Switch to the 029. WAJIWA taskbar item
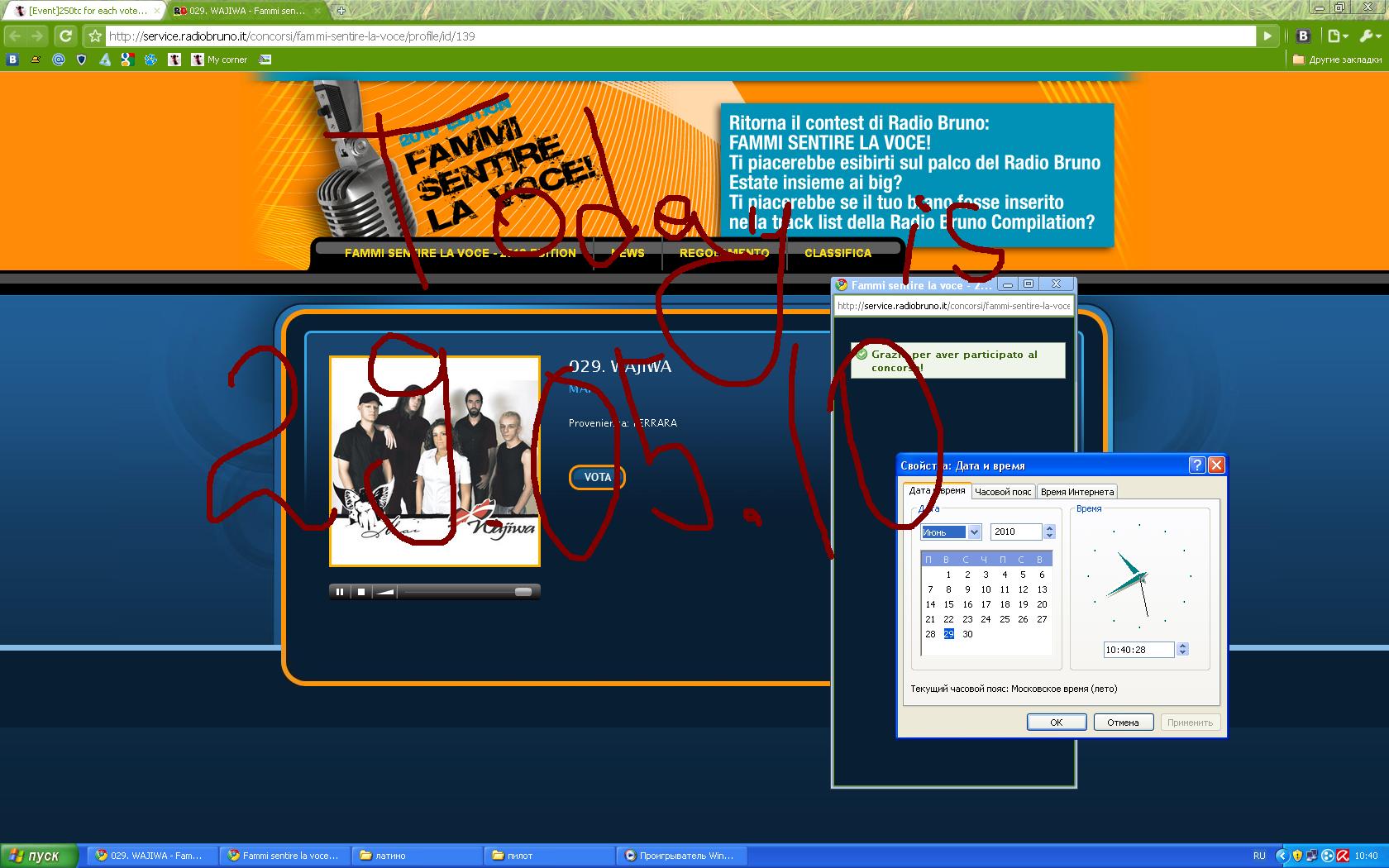This screenshot has height=868, width=1389. pyautogui.click(x=154, y=856)
